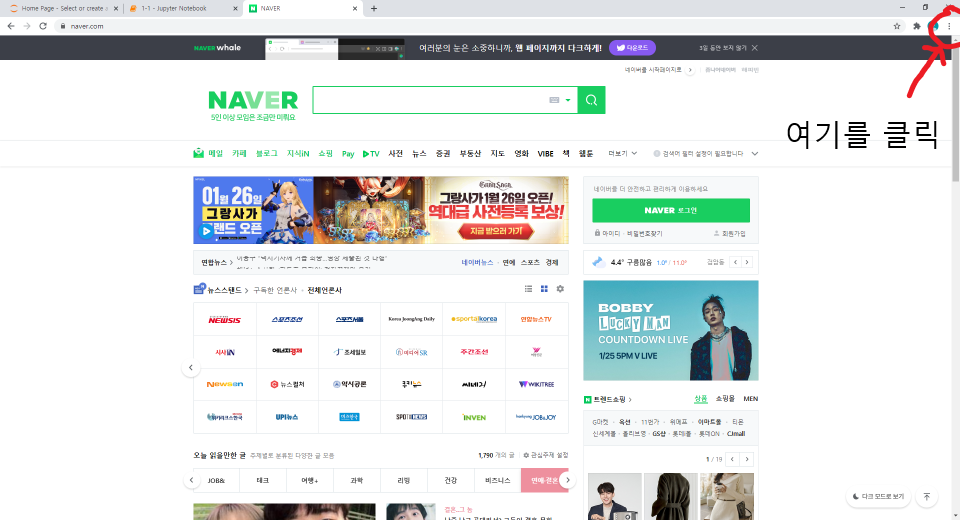Image resolution: width=960 pixels, height=520 pixels.
Task: Go to previous newsstand page arrow
Action: (191, 367)
